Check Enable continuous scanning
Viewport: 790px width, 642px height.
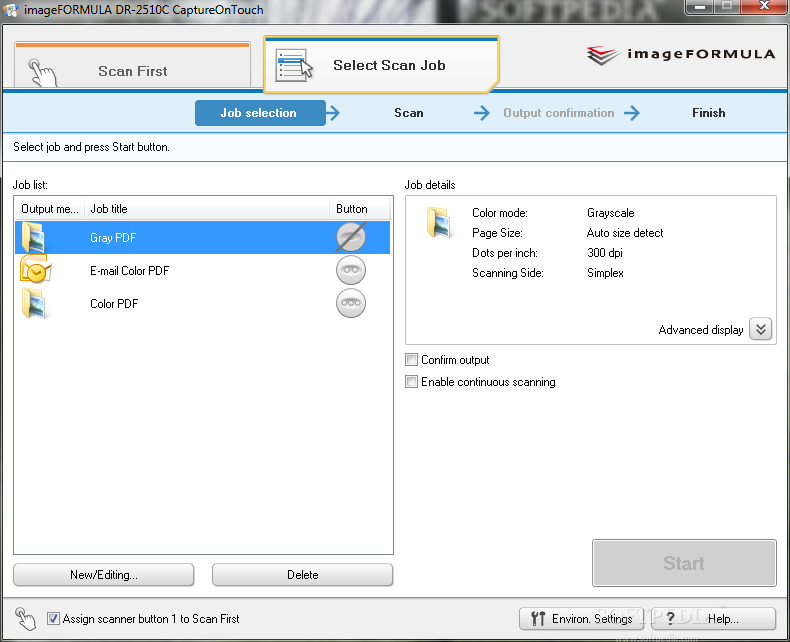pos(412,382)
